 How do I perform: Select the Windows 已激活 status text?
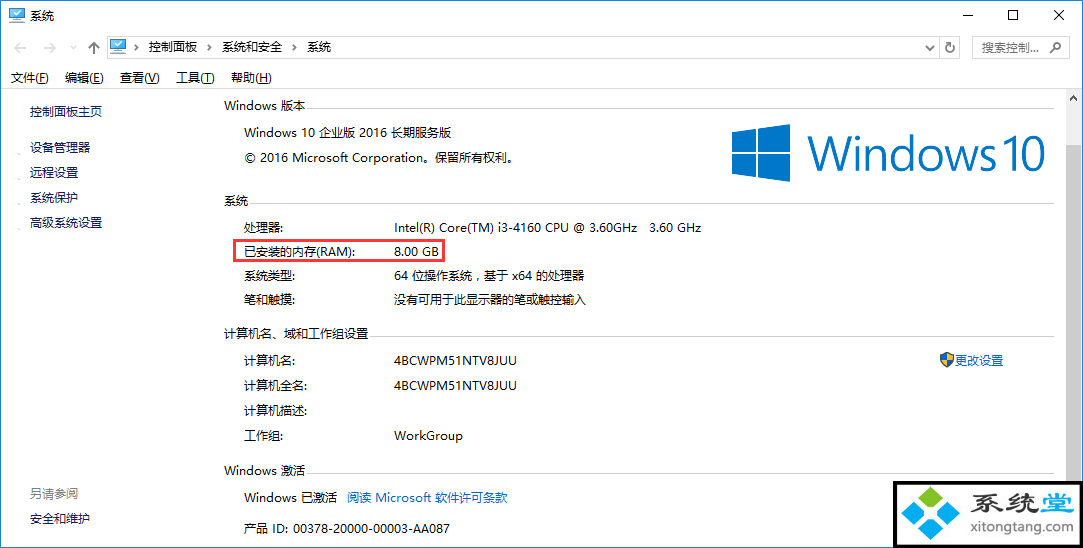click(x=290, y=498)
